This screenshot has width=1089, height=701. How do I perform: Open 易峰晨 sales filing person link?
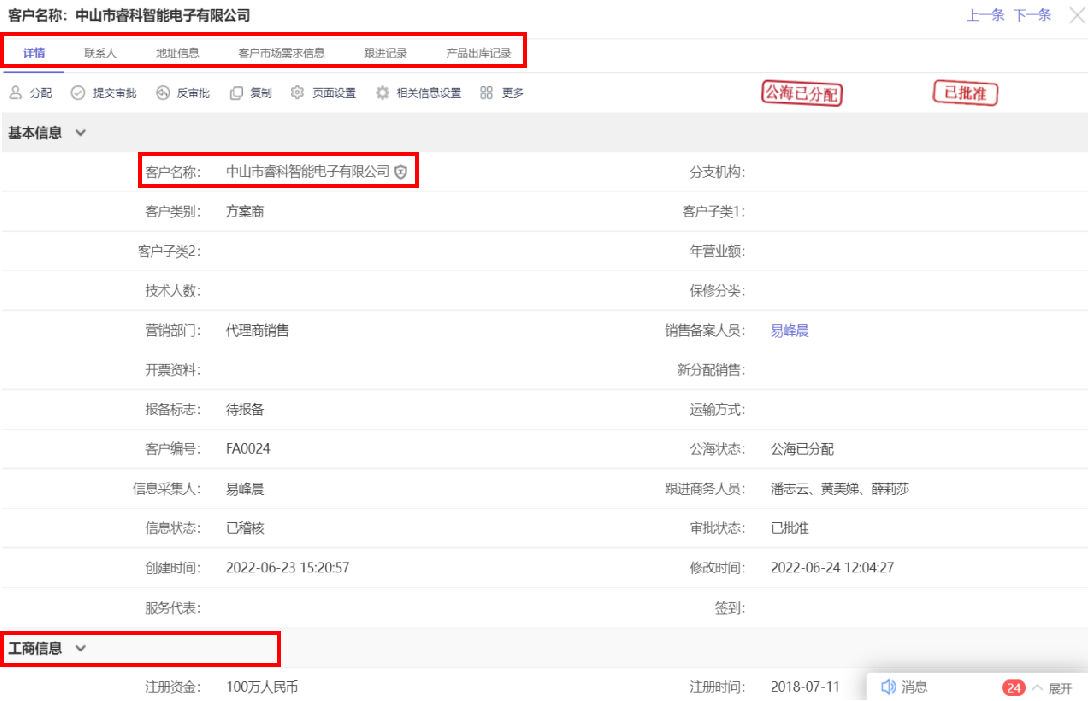coord(789,330)
